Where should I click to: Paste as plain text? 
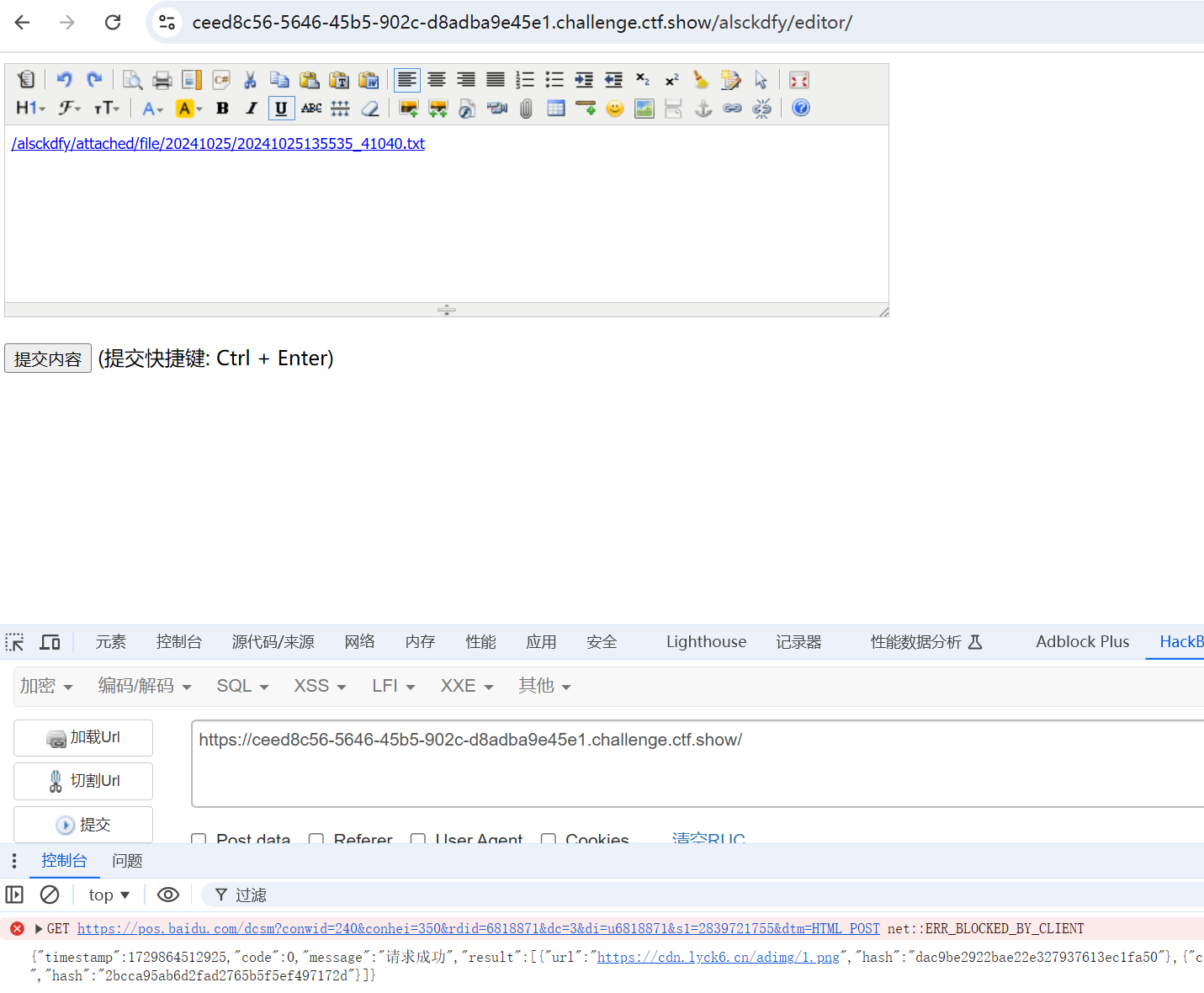[339, 80]
